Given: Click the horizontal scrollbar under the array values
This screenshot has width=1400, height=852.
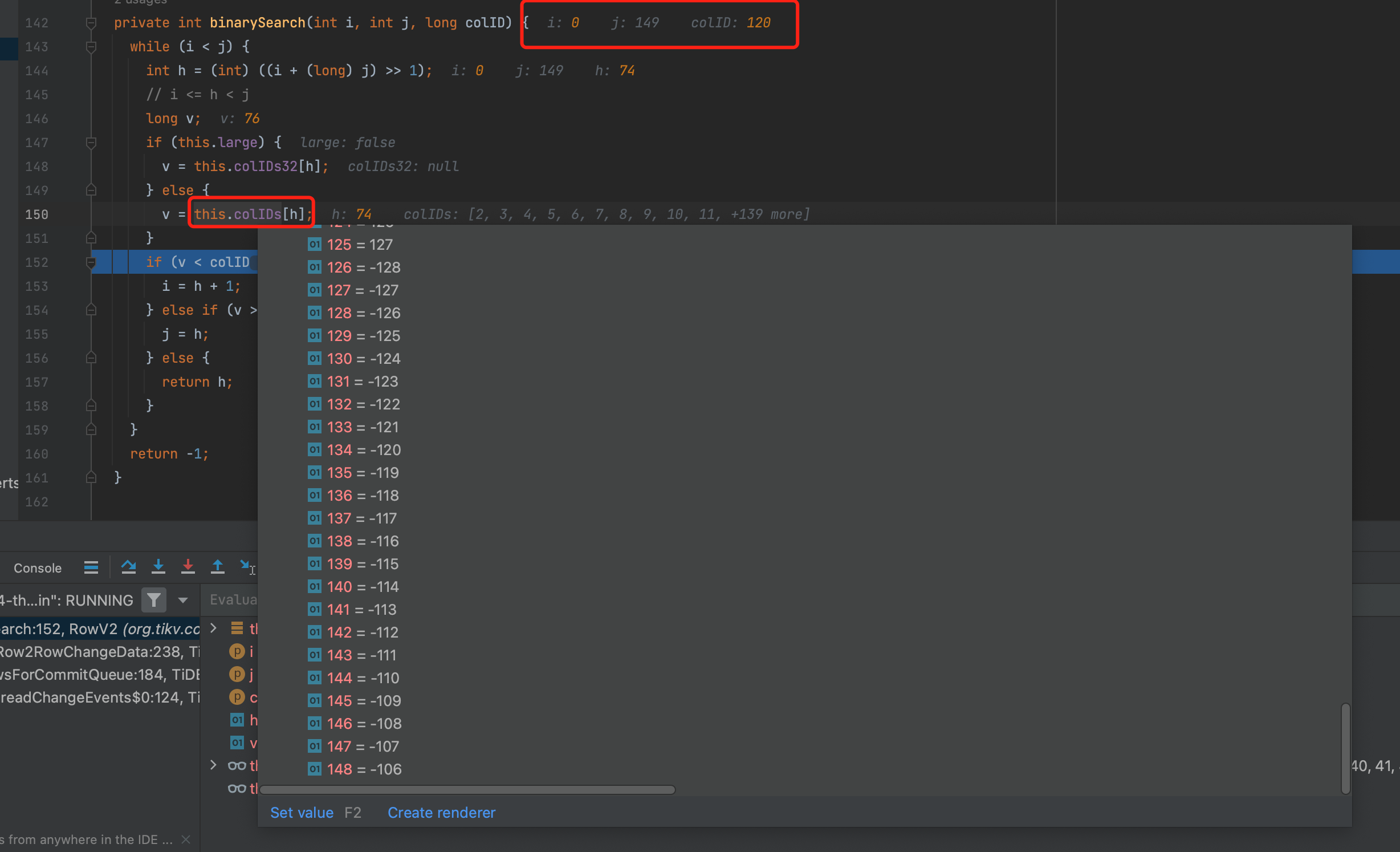Looking at the screenshot, I should pos(466,790).
